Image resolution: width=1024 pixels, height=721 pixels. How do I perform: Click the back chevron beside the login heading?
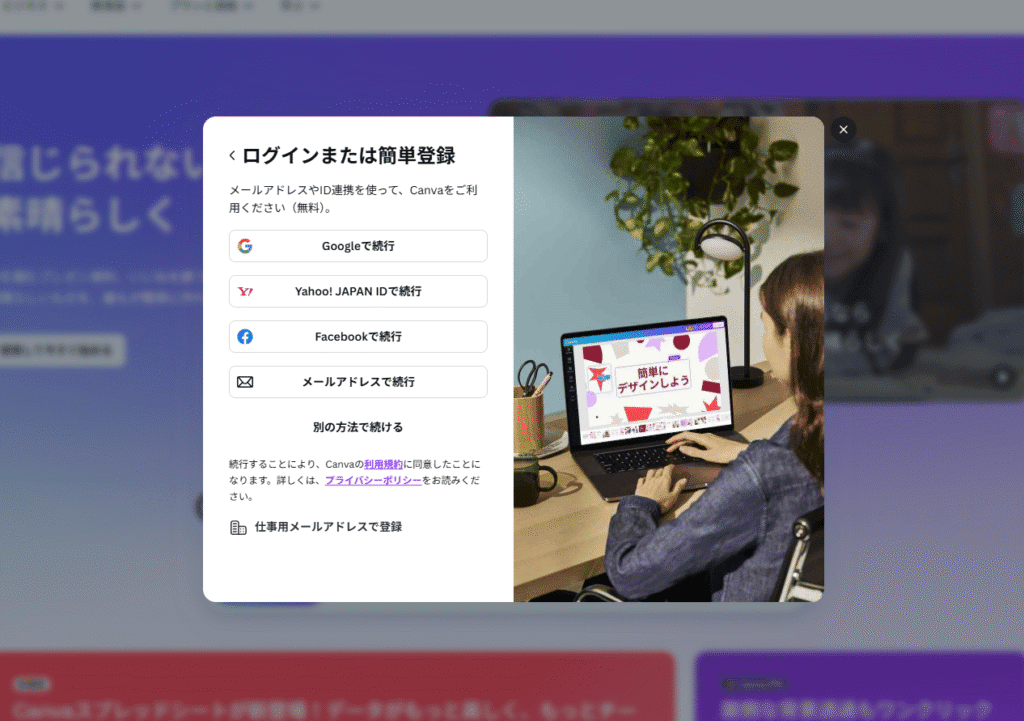point(232,155)
